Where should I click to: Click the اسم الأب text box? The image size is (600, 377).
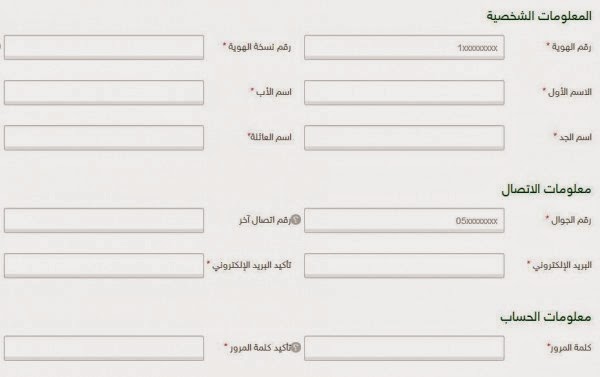104,92
